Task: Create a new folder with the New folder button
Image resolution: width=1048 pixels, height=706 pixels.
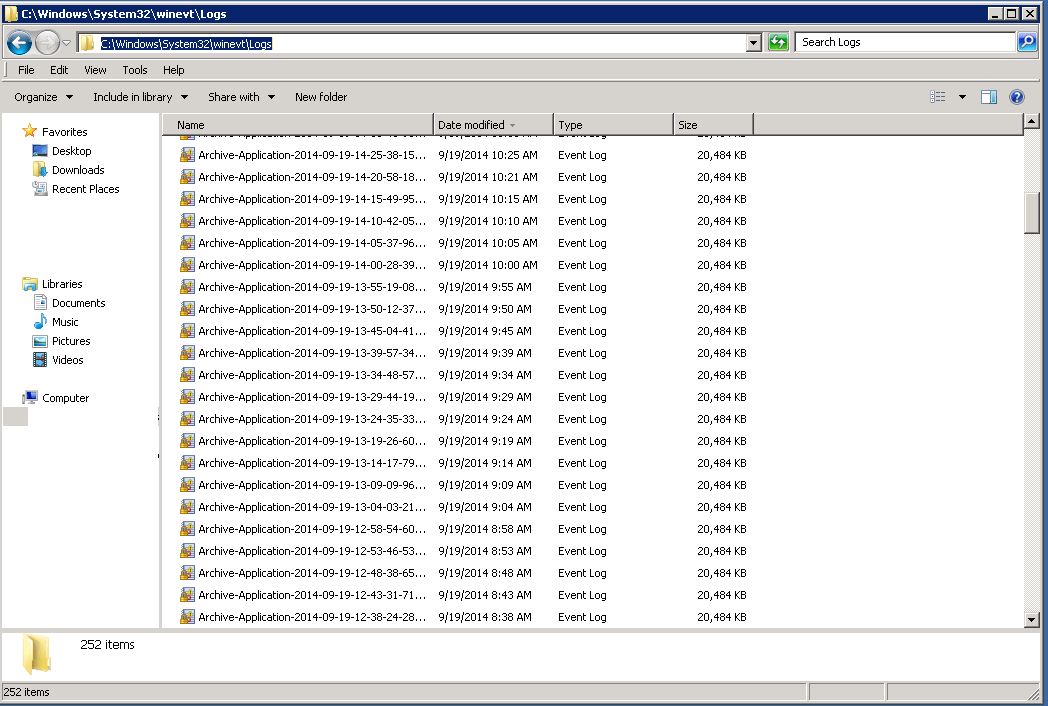Action: click(320, 96)
